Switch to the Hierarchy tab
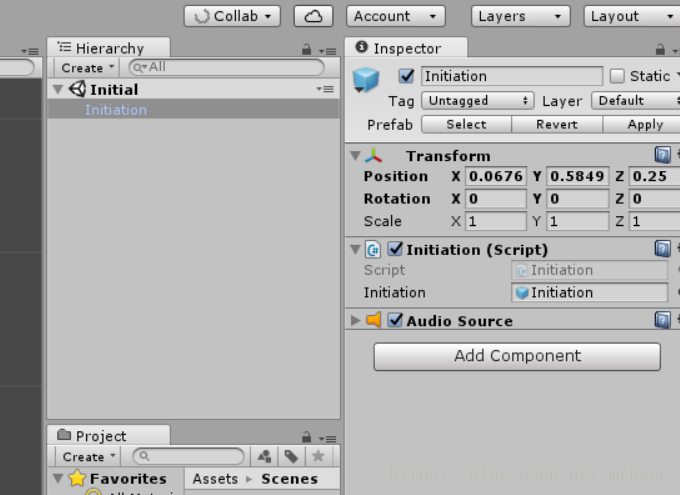Screen dimensions: 680x495 [108, 48]
